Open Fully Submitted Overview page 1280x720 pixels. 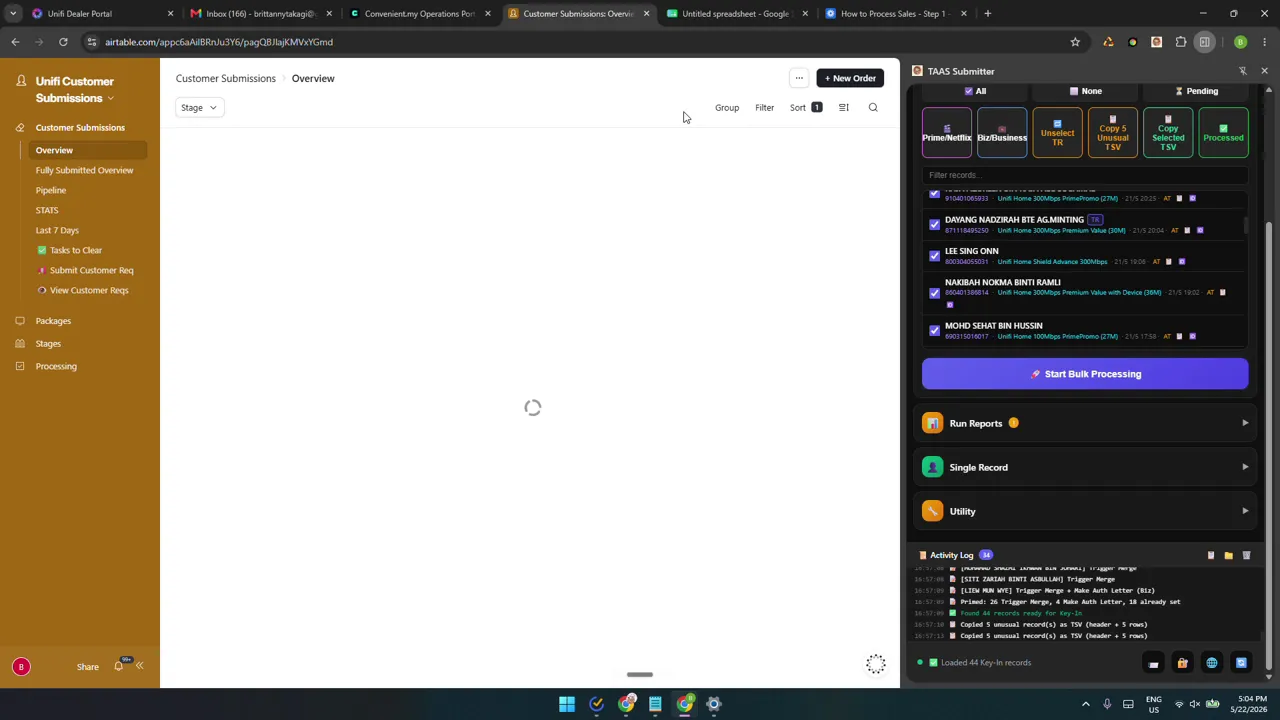pyautogui.click(x=84, y=170)
